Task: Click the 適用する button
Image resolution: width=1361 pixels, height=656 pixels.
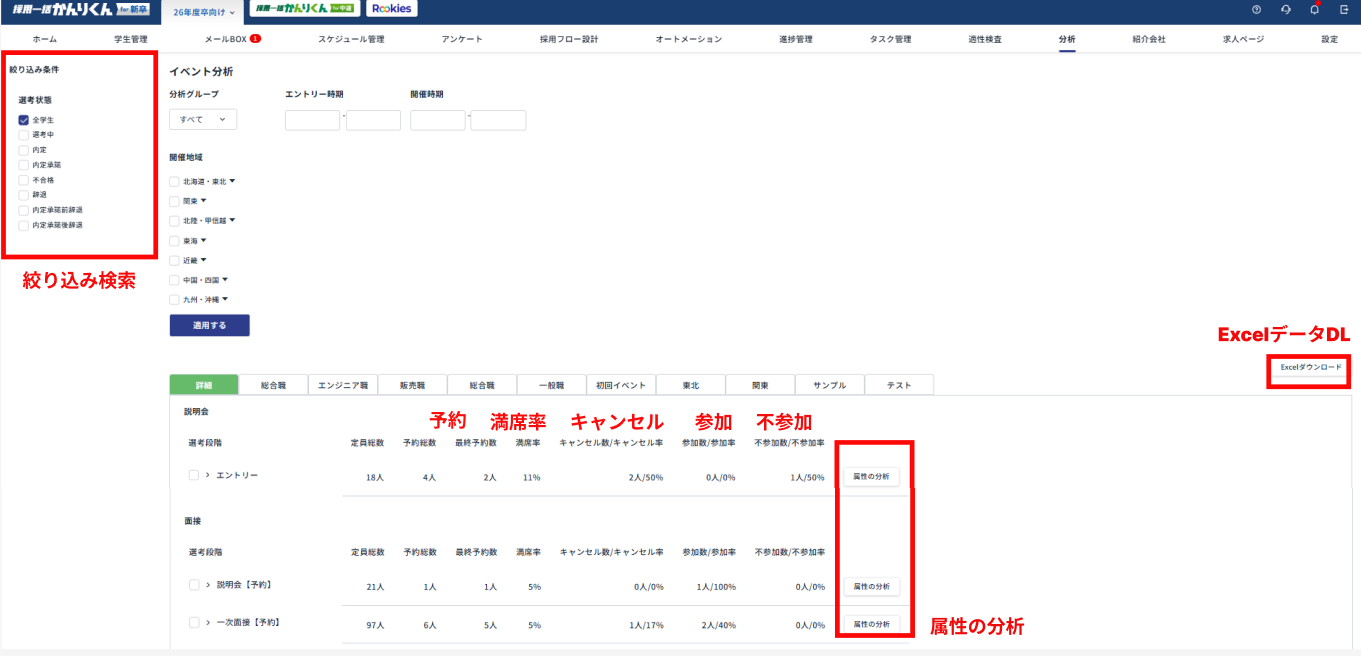Action: [x=209, y=326]
